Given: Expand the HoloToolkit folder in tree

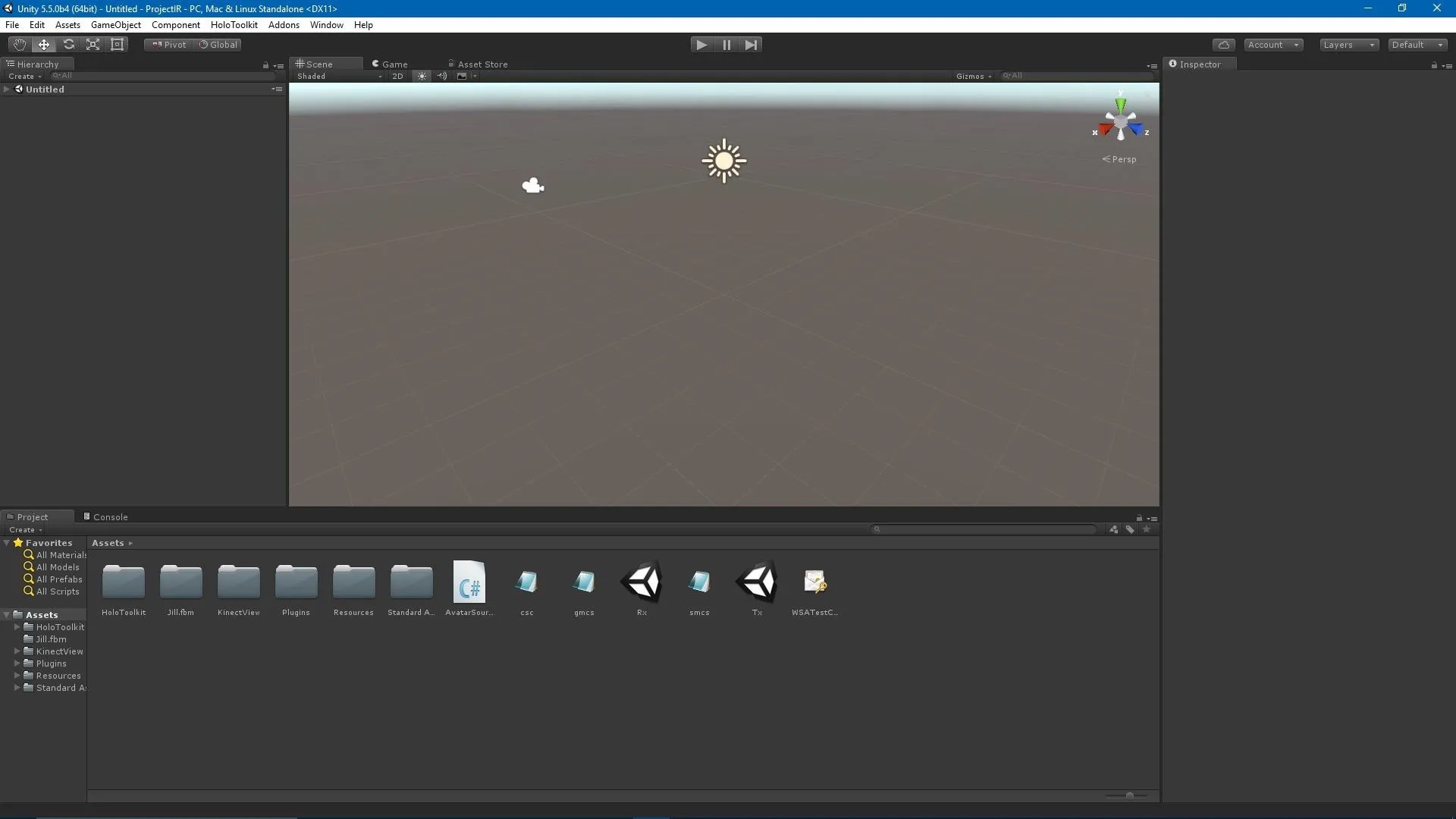Looking at the screenshot, I should [17, 627].
